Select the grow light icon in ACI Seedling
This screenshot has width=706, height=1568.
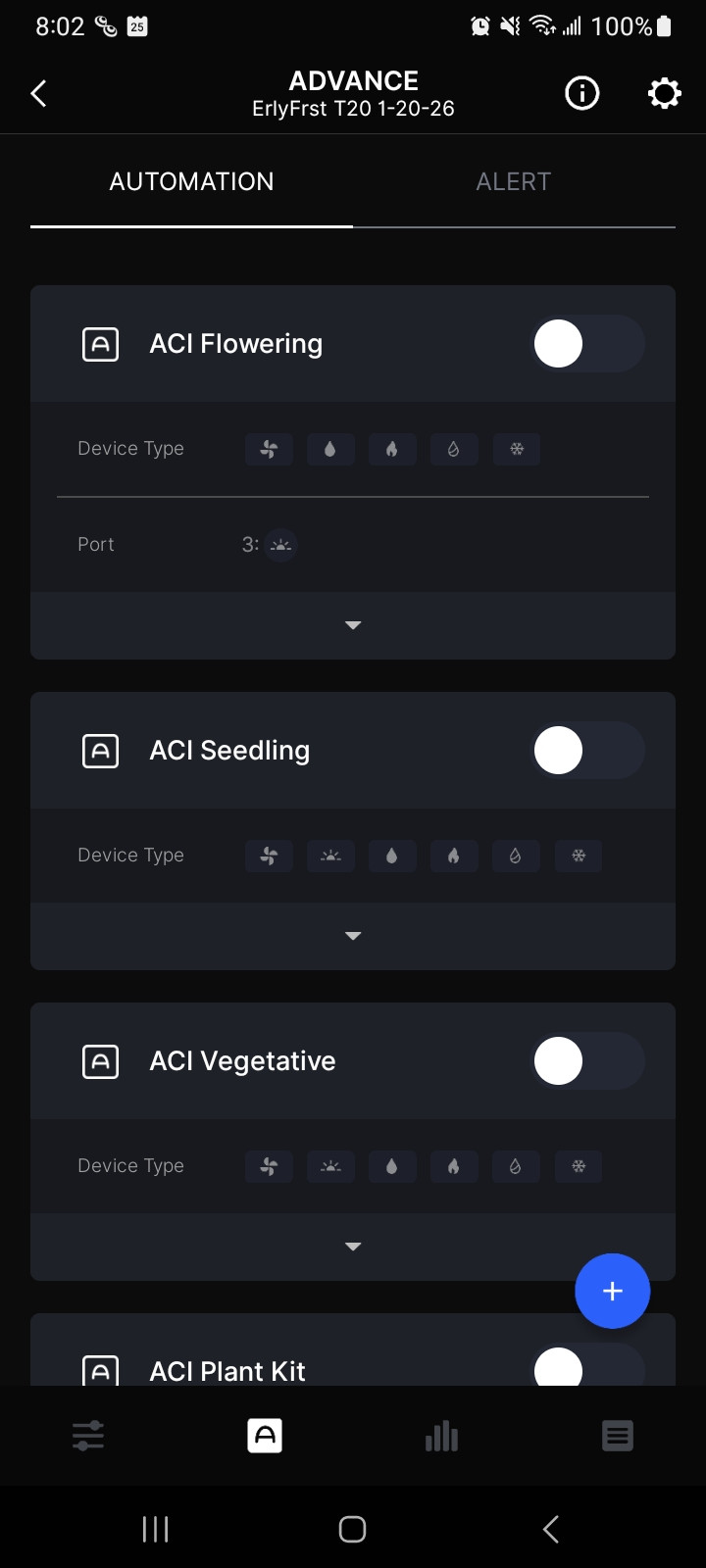pos(330,857)
